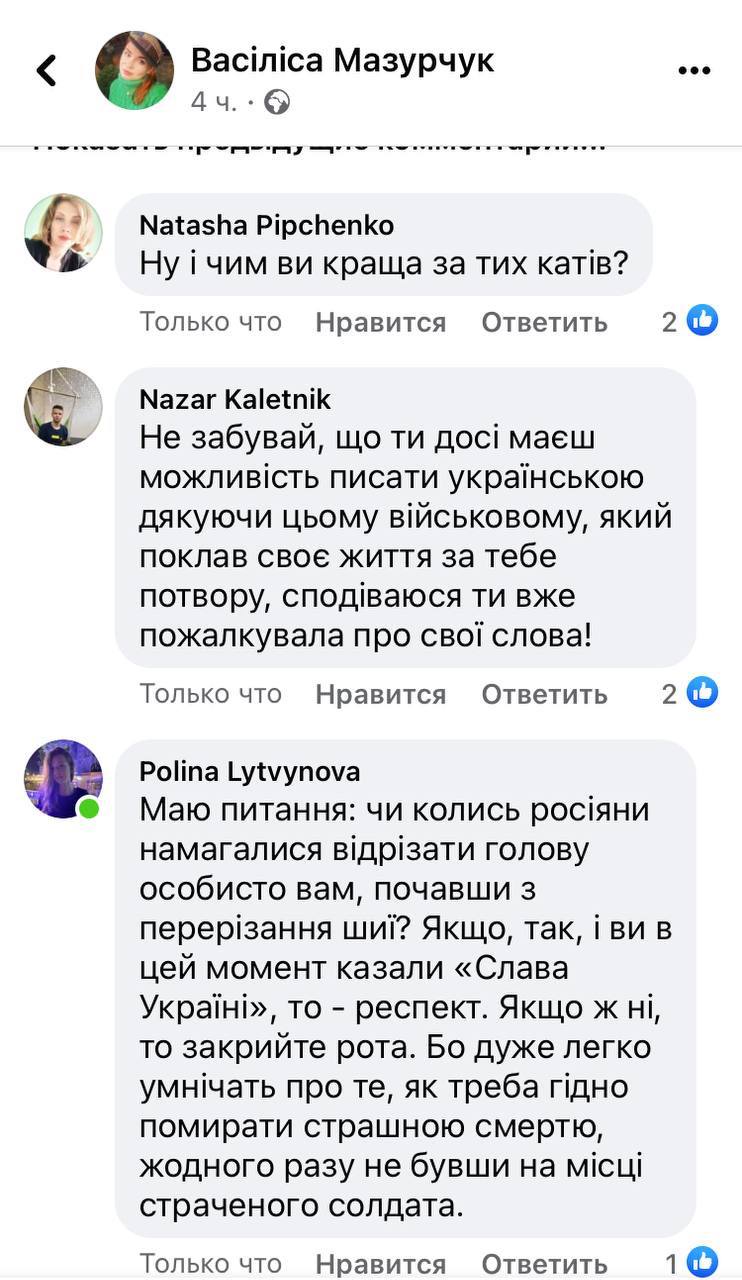Tap Nazar Kaletnik's profile avatar
742x1280 pixels.
62,406
